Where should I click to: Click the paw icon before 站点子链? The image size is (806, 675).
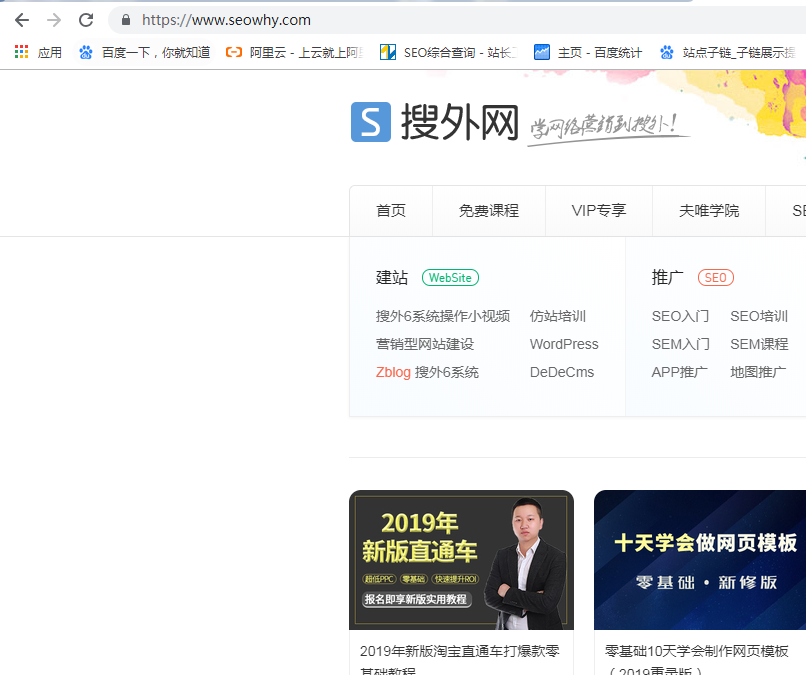667,52
